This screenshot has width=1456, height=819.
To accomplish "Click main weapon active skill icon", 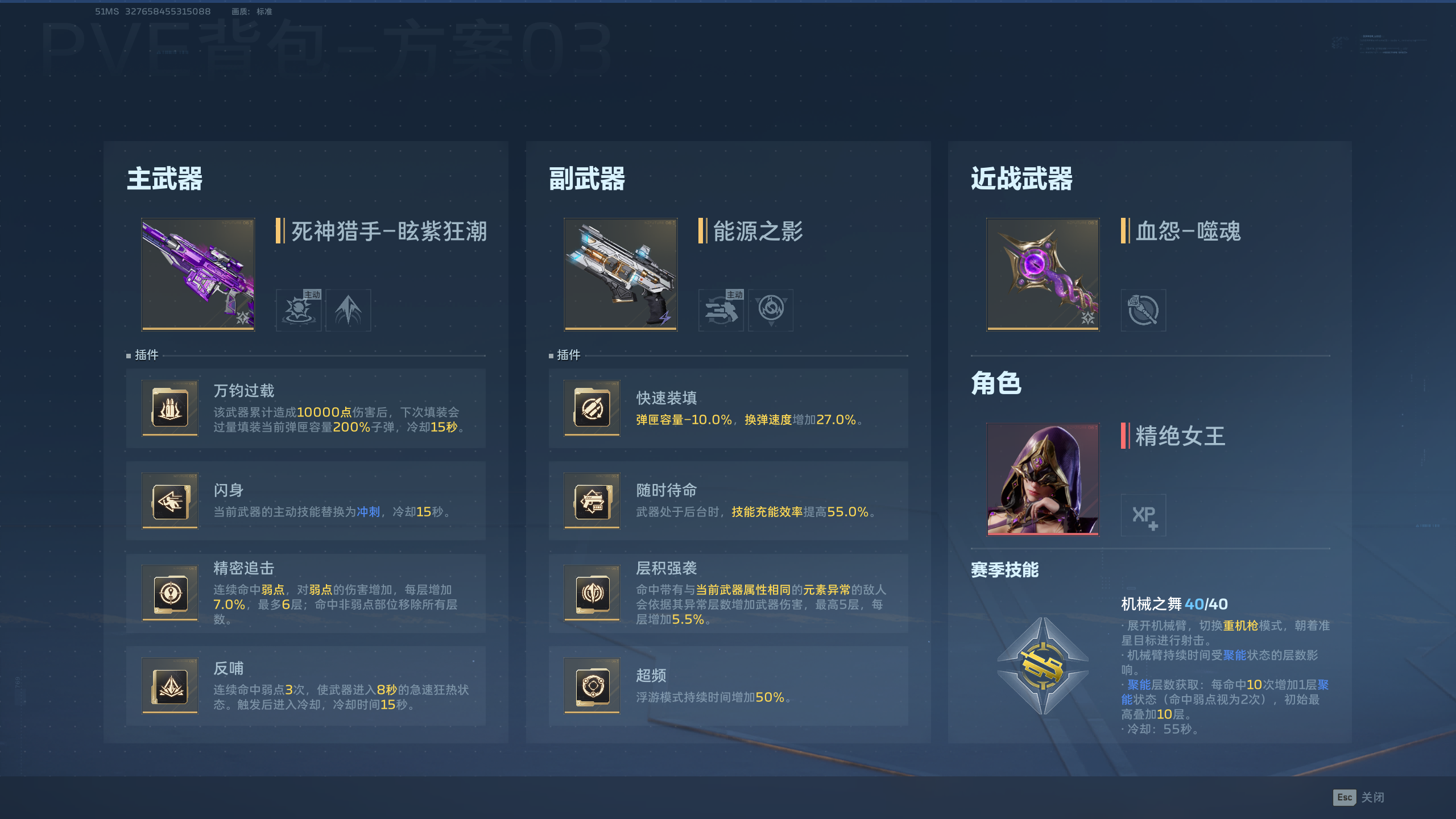I will point(299,310).
